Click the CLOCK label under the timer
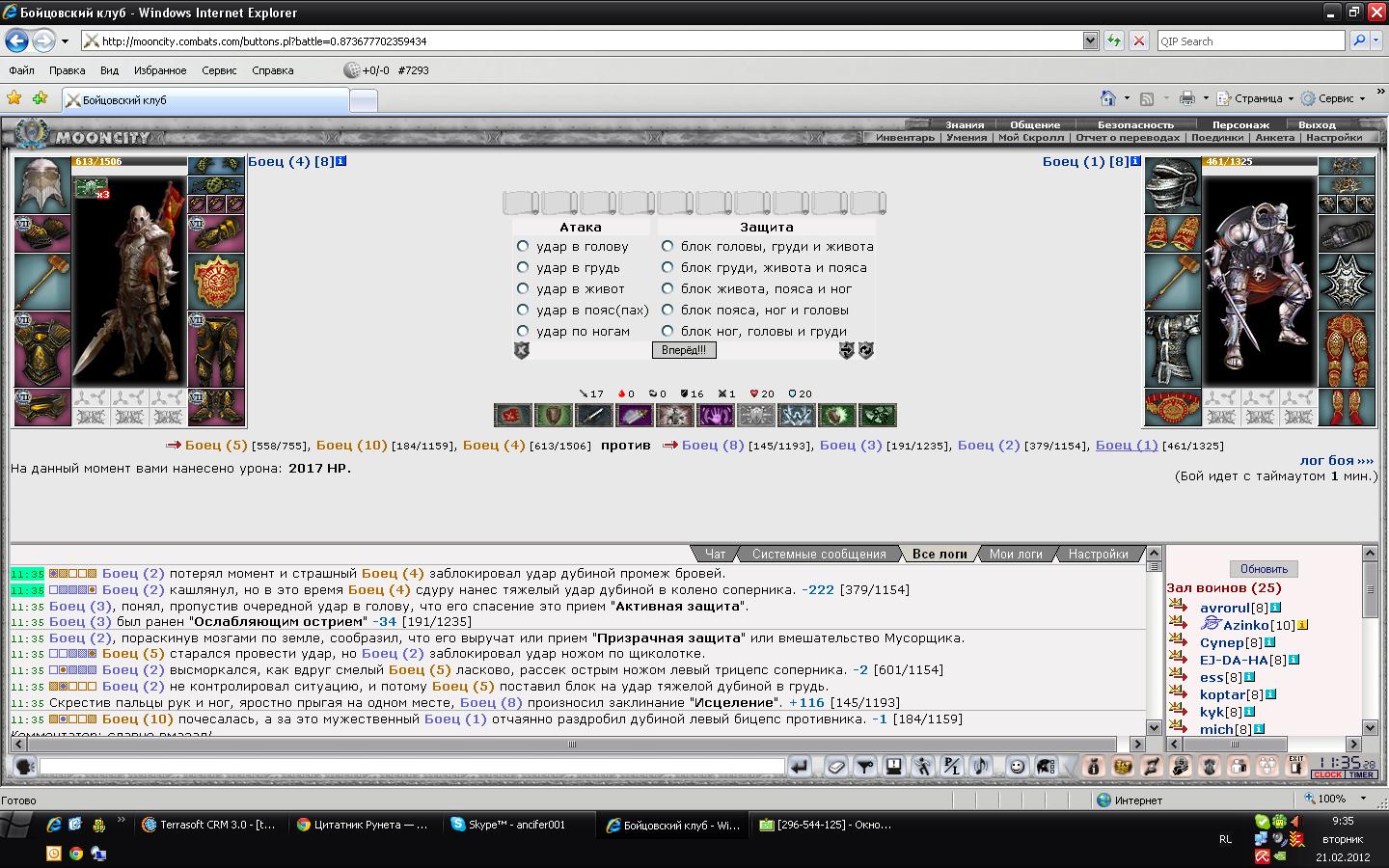Image resolution: width=1389 pixels, height=868 pixels. click(x=1327, y=775)
